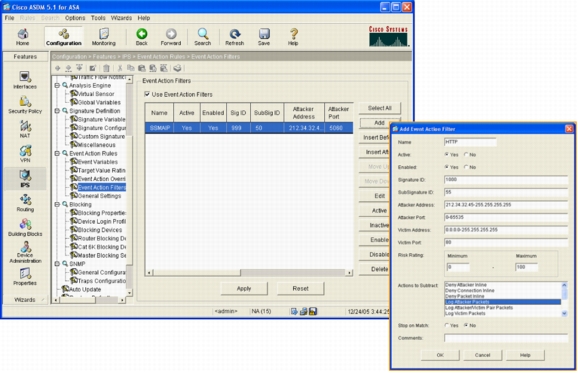Image resolution: width=578 pixels, height=373 pixels.
Task: Open the Options menu
Action: [x=75, y=18]
